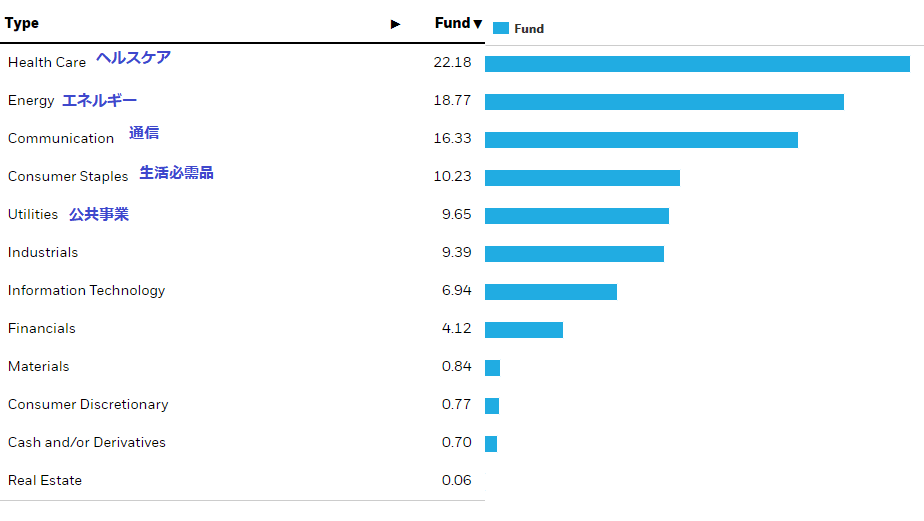Click the Consumer Staples bar
The width and height of the screenshot is (924, 521).
point(582,178)
